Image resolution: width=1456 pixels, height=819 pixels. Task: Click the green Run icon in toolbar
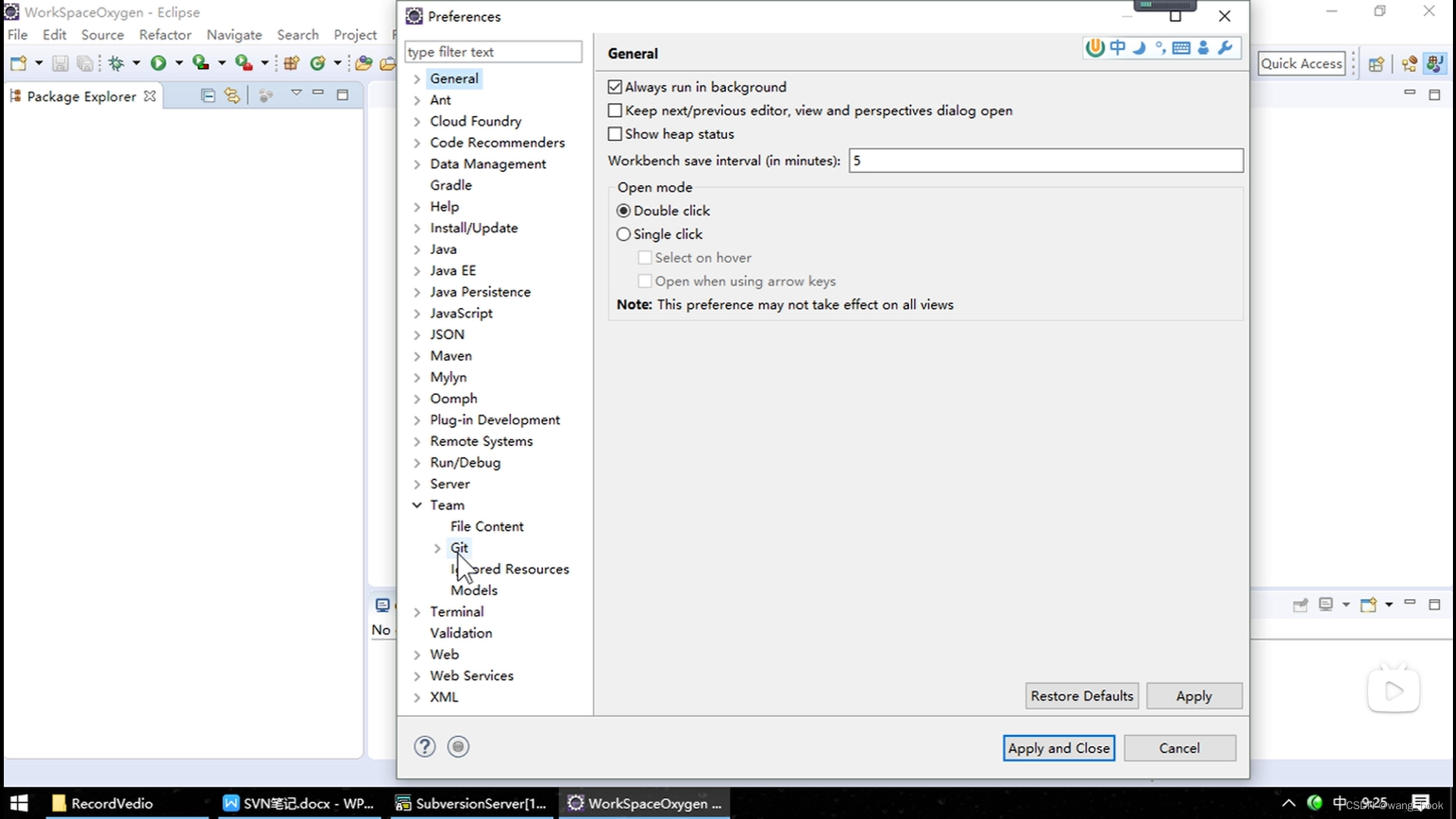click(158, 64)
